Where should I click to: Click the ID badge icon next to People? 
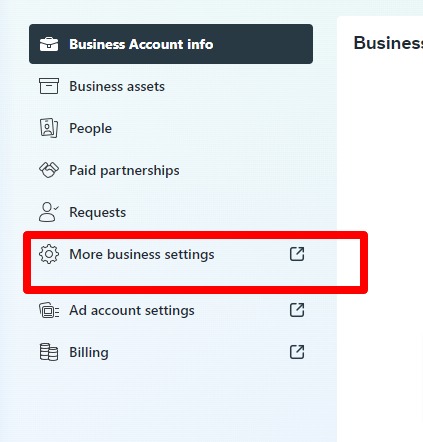[49, 128]
